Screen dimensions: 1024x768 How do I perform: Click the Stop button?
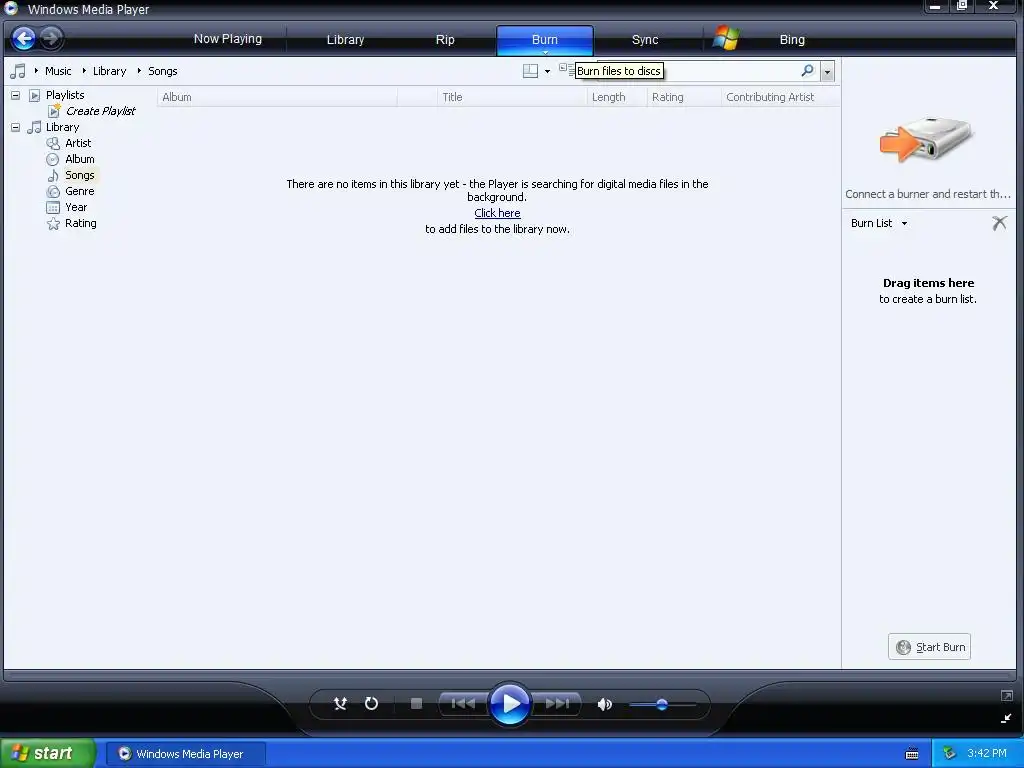pos(416,703)
